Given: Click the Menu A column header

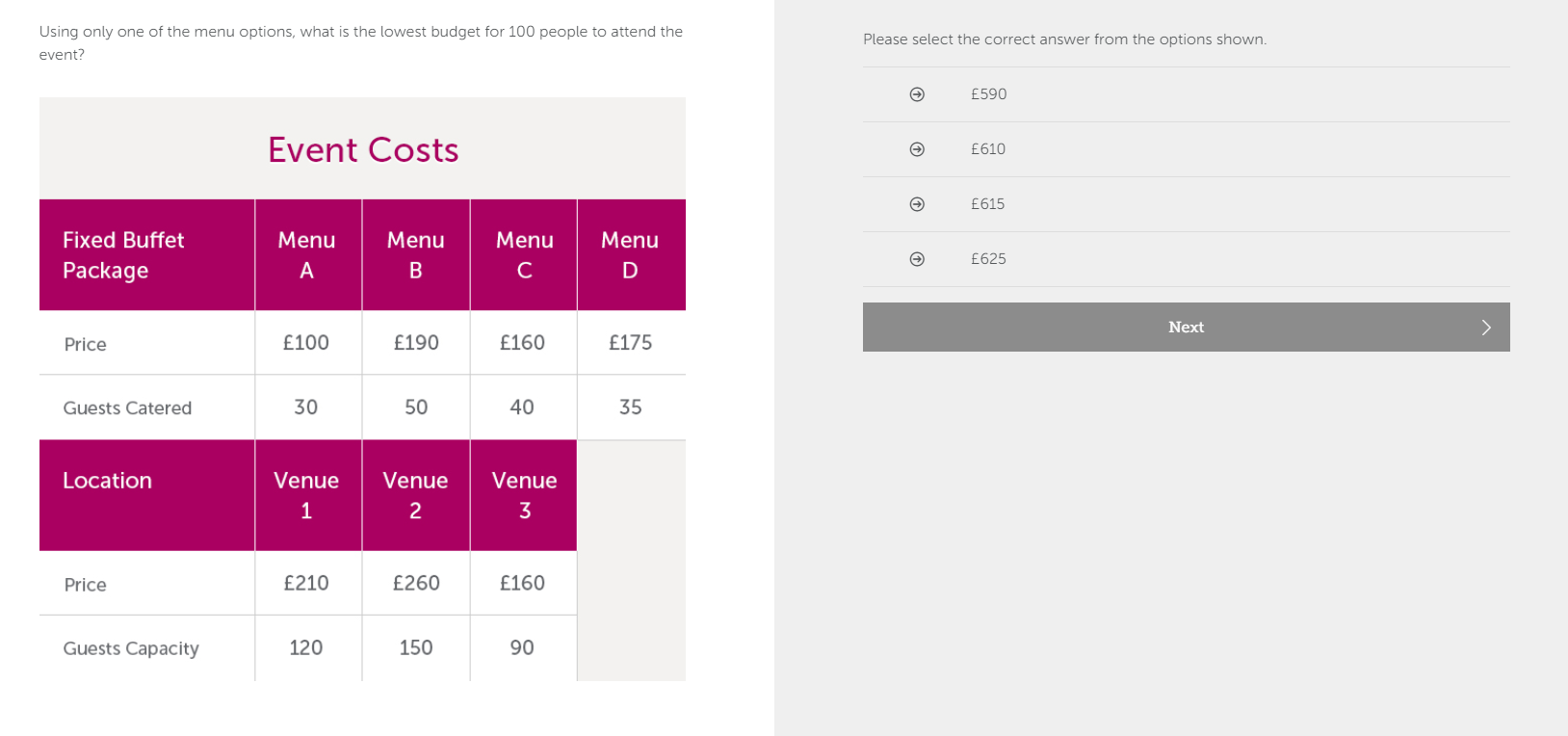Looking at the screenshot, I should [307, 255].
